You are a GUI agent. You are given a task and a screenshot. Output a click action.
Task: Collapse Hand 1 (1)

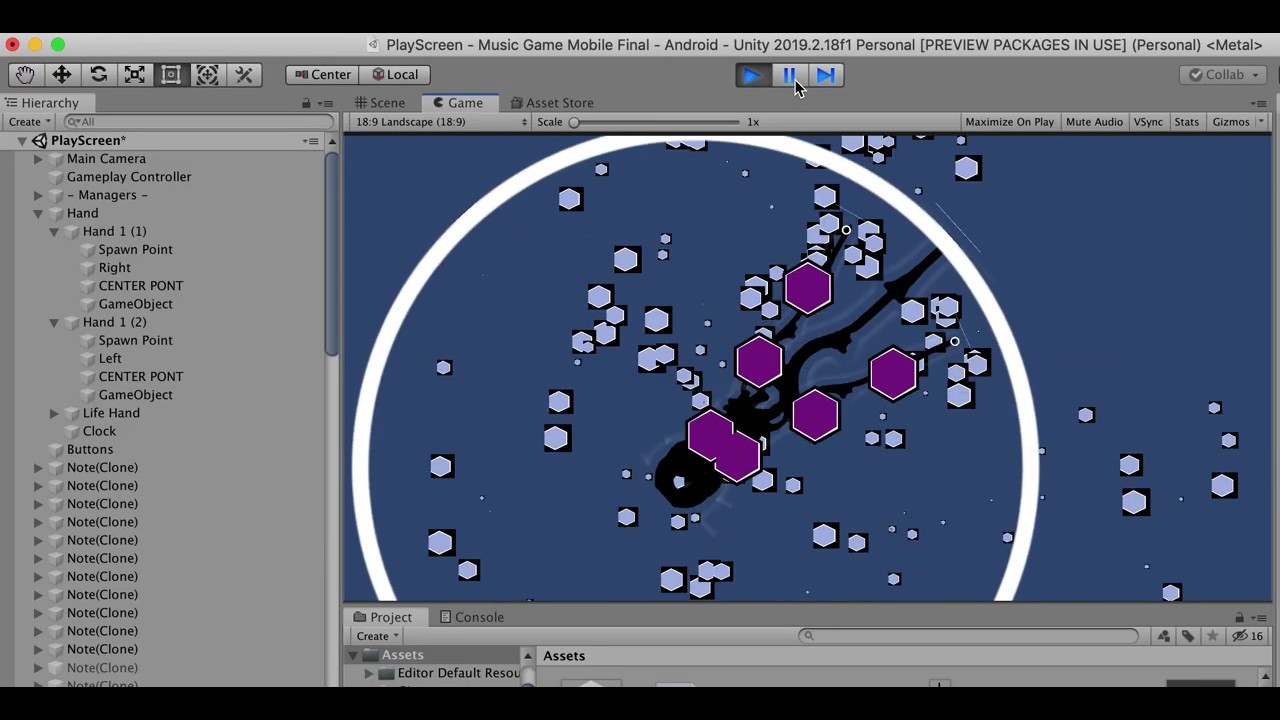point(54,231)
